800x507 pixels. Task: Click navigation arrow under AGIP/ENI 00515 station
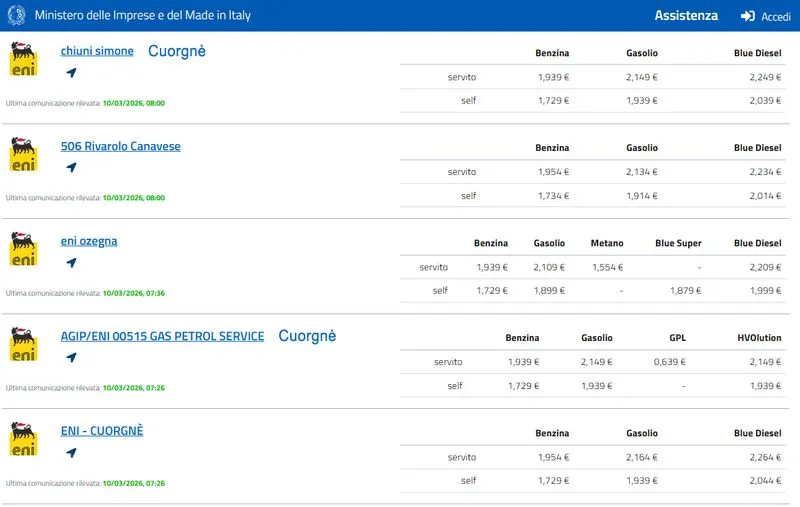[71, 358]
